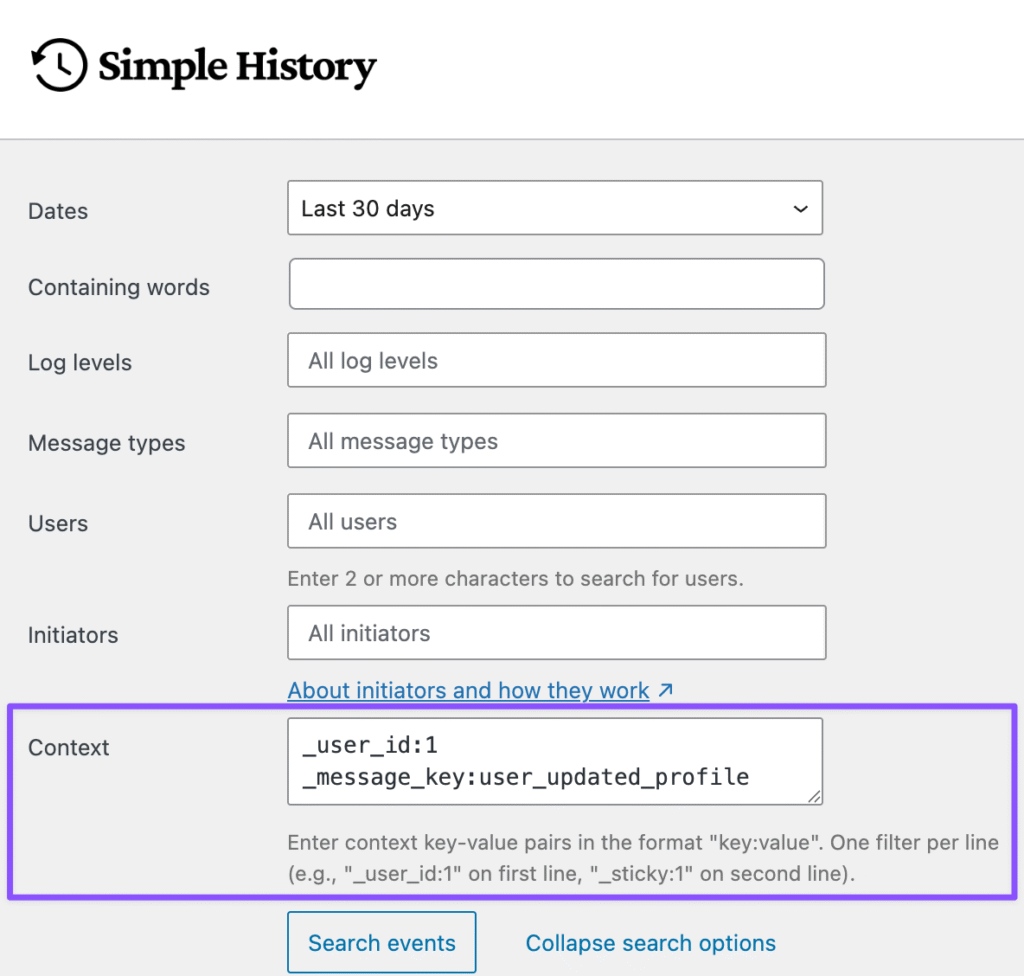This screenshot has height=976, width=1024.
Task: Click the Collapse search options link
Action: click(x=650, y=943)
